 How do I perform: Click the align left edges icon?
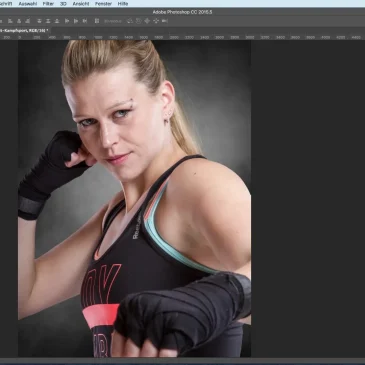click(10, 21)
